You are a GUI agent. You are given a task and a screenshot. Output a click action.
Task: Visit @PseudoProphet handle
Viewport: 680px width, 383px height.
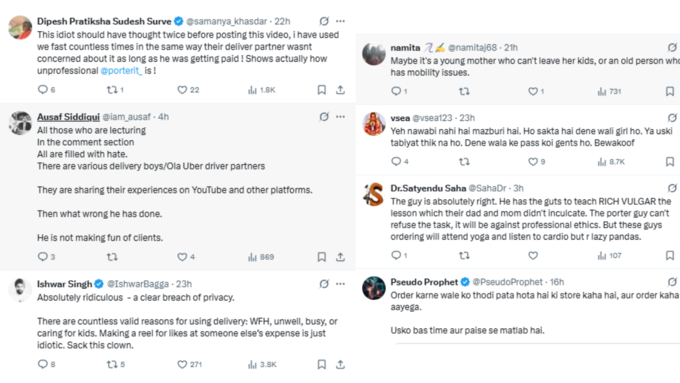coord(507,282)
